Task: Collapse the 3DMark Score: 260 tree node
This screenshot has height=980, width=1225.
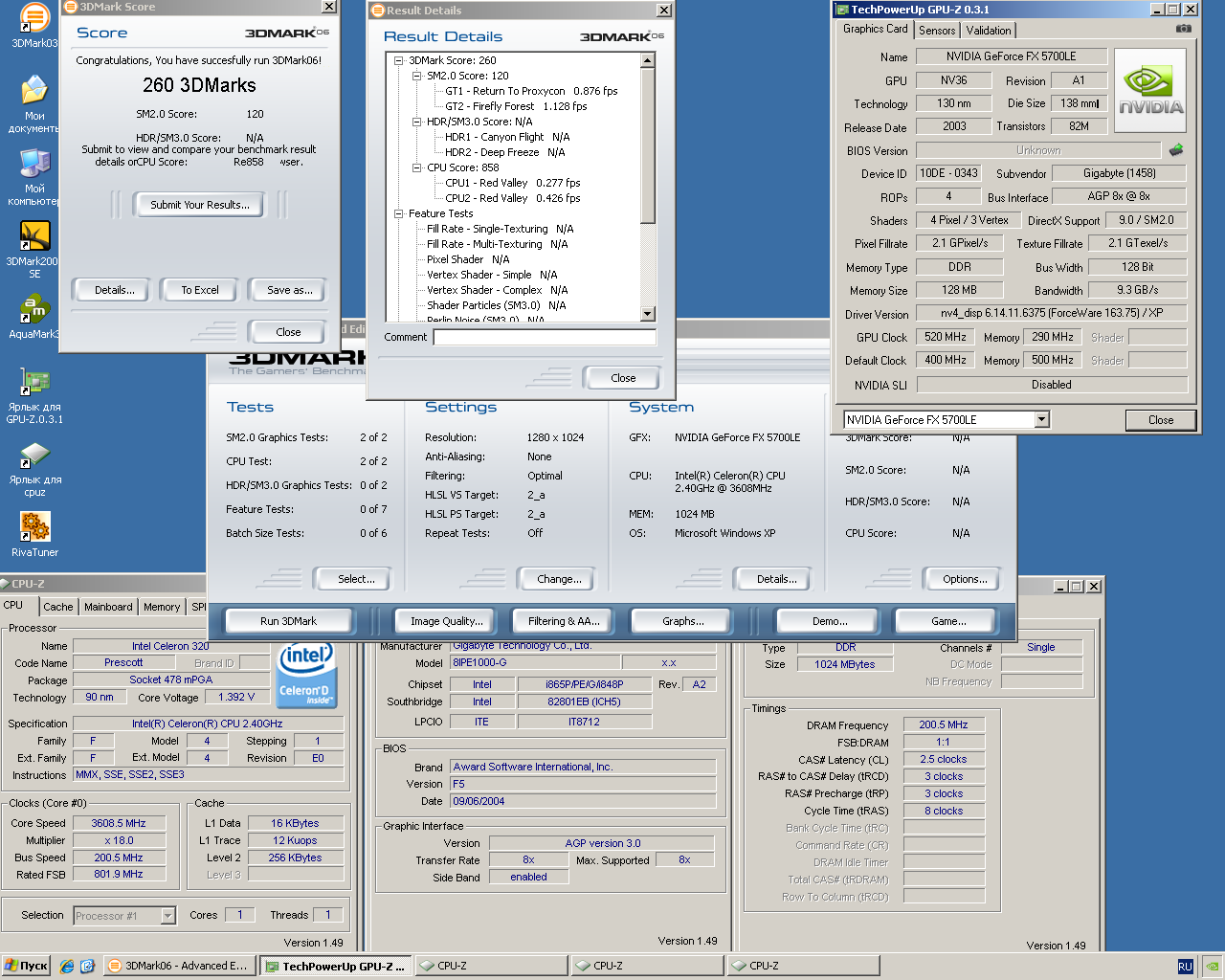Action: (399, 60)
